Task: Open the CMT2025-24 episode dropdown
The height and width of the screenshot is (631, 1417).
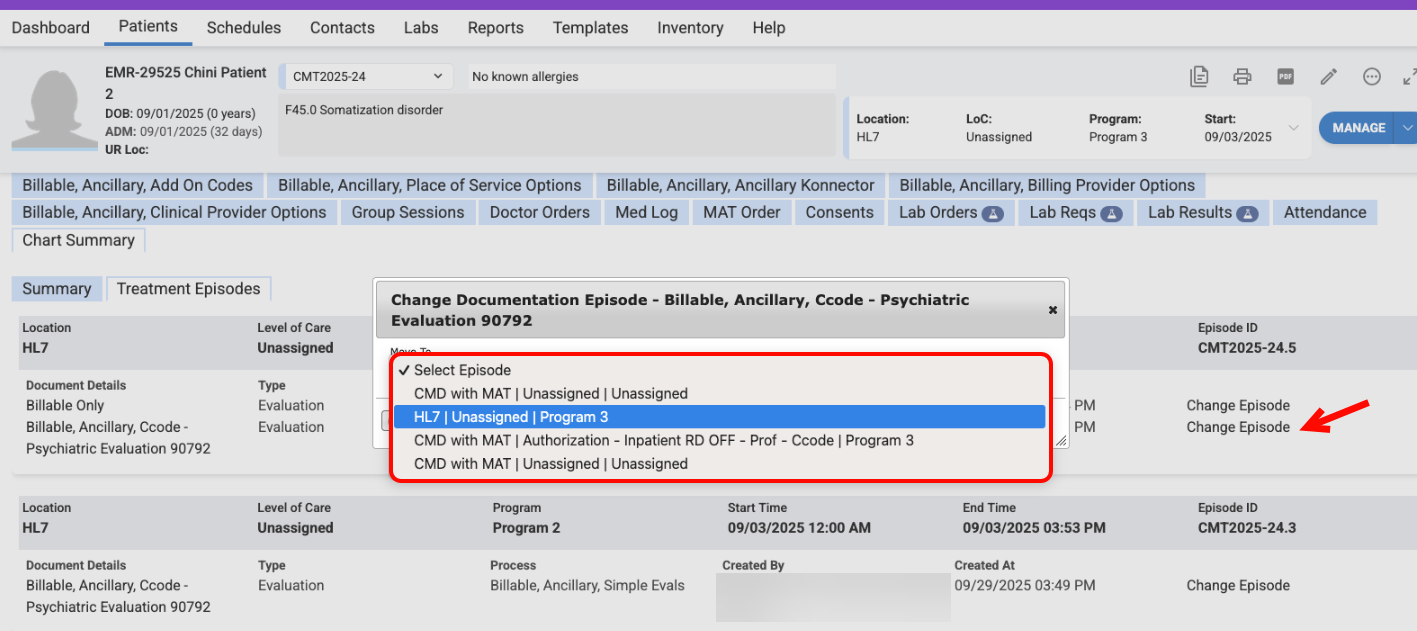Action: coord(365,77)
